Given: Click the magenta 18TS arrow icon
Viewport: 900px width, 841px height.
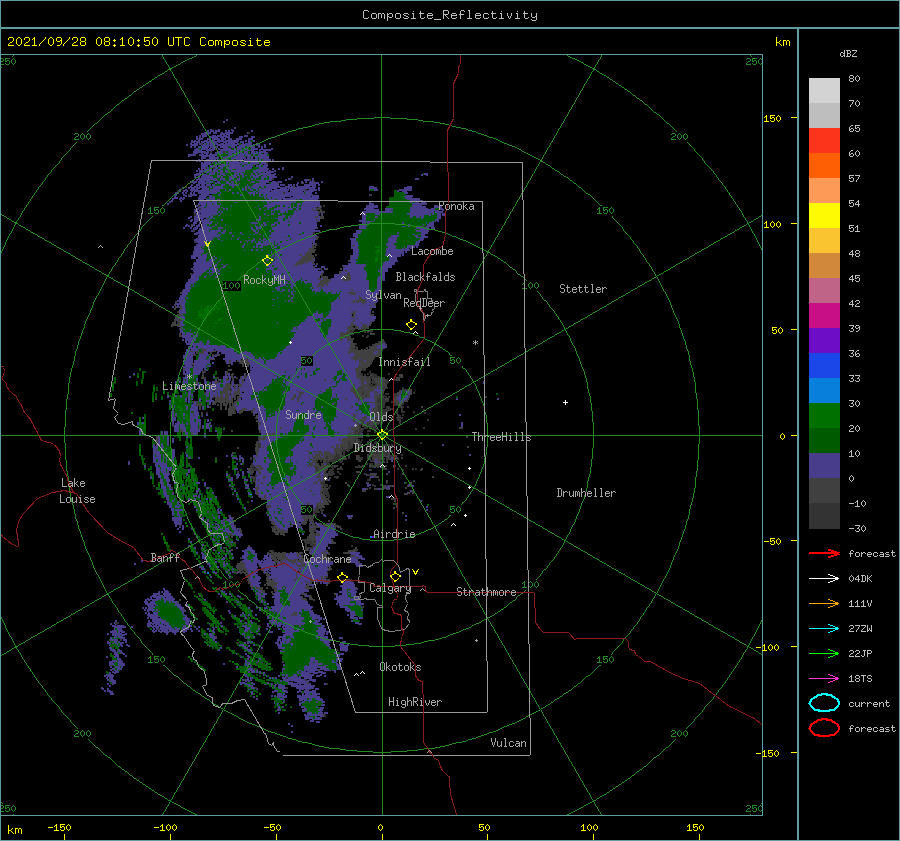Looking at the screenshot, I should pyautogui.click(x=824, y=679).
